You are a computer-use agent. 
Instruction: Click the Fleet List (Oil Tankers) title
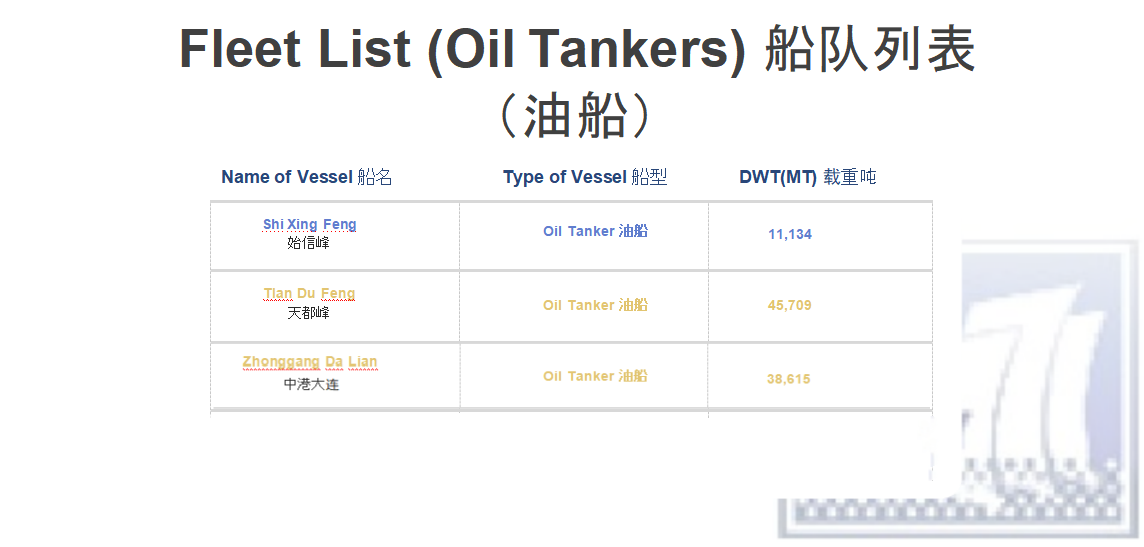tap(463, 50)
